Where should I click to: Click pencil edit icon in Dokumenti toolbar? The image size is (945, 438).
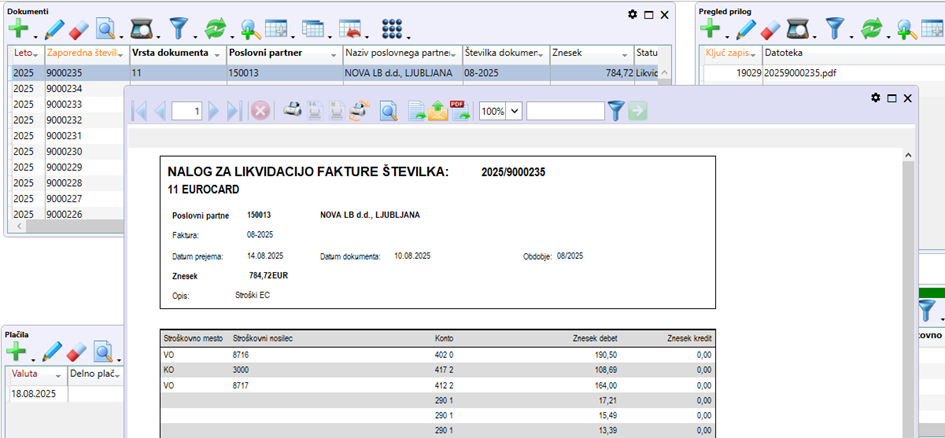54,28
